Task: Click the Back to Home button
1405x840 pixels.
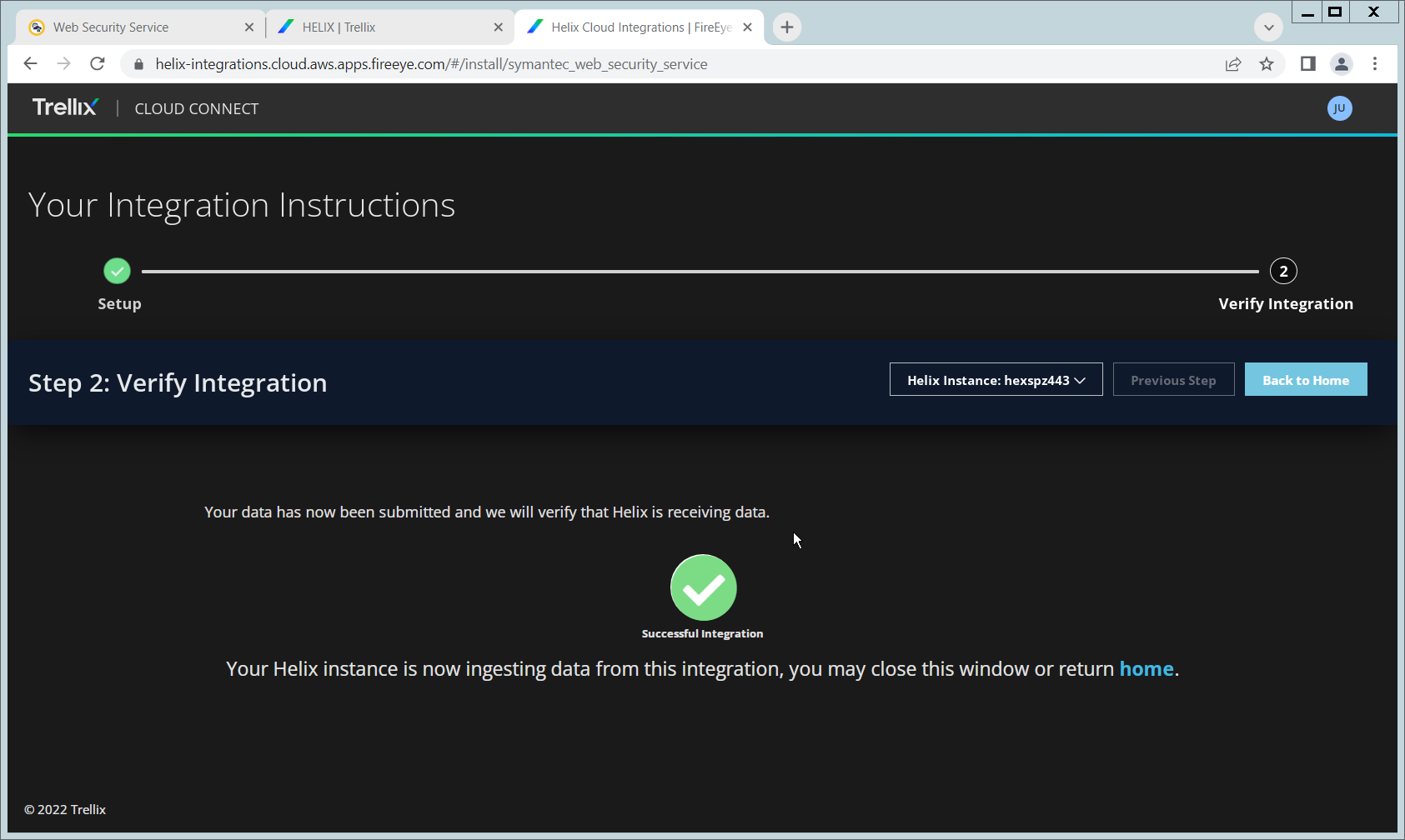Action: (x=1305, y=380)
